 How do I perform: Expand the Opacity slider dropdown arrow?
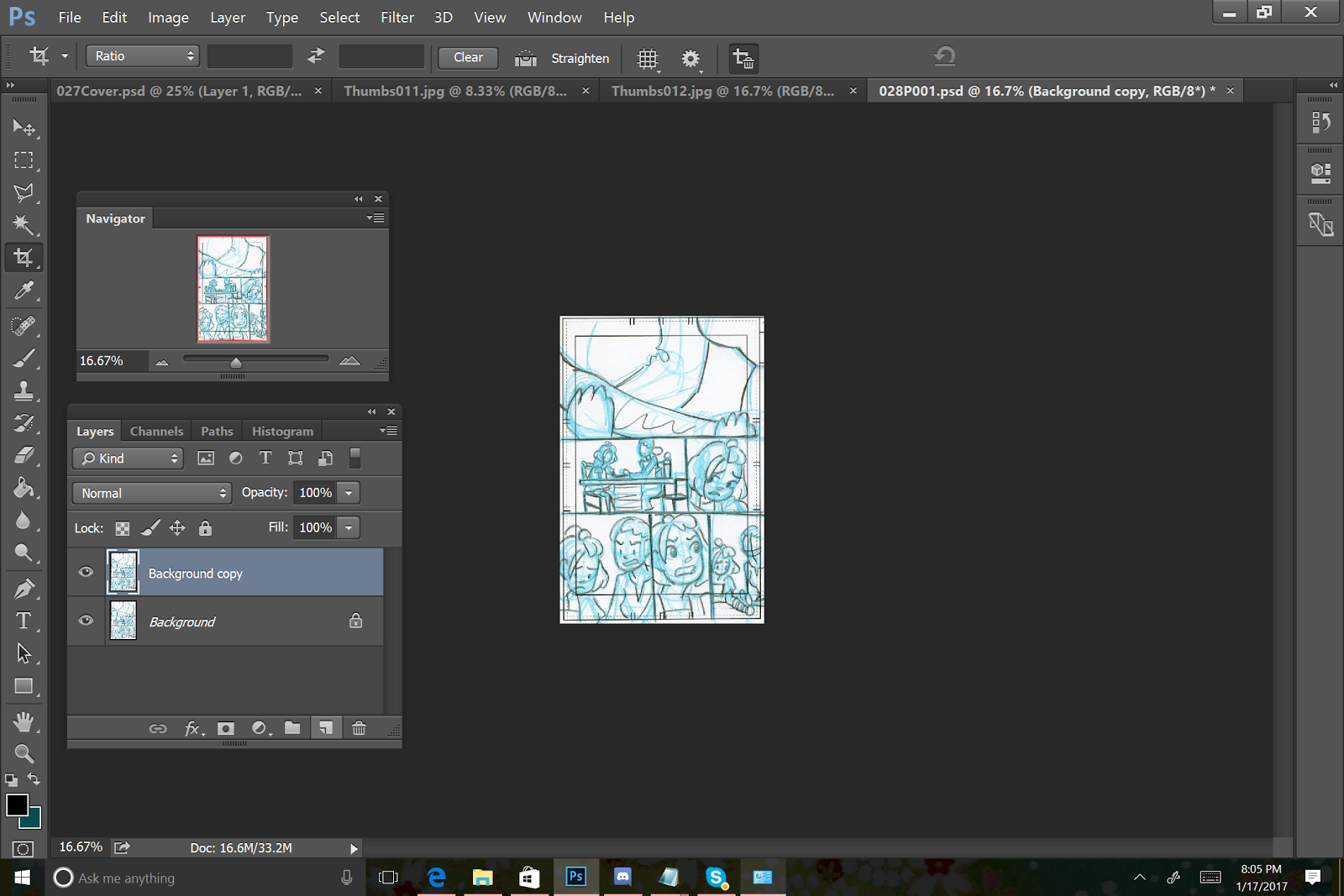click(x=349, y=493)
